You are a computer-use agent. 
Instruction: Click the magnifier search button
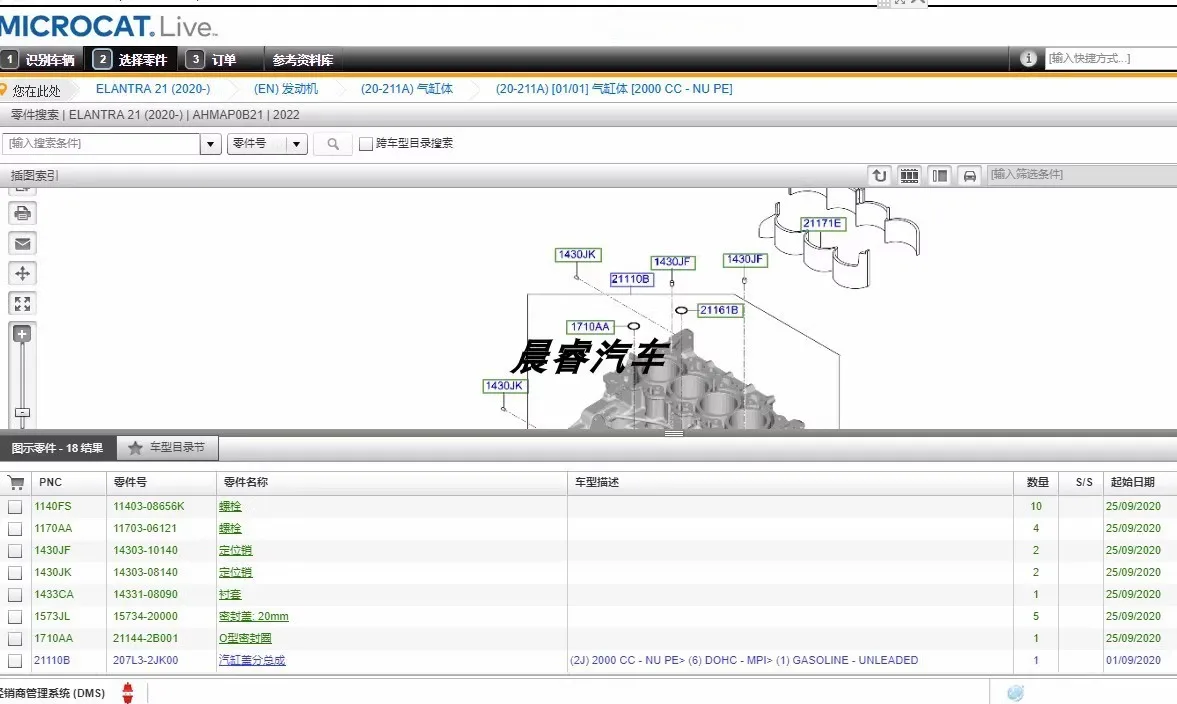pos(333,143)
